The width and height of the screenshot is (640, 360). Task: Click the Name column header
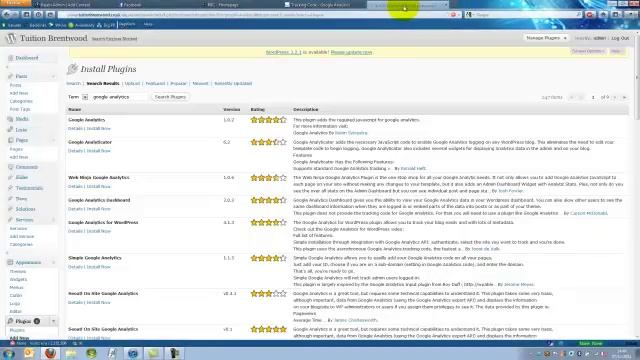(75, 110)
